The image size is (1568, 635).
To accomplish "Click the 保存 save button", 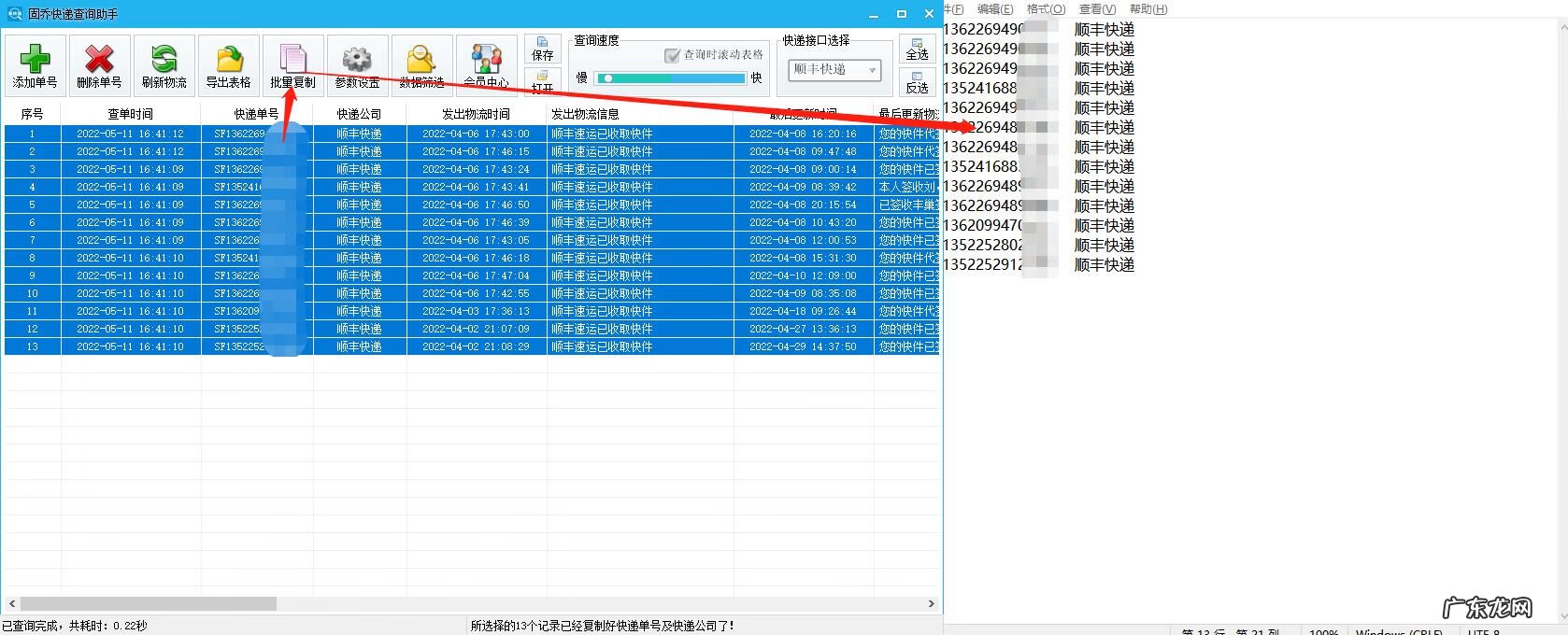I will [x=543, y=49].
